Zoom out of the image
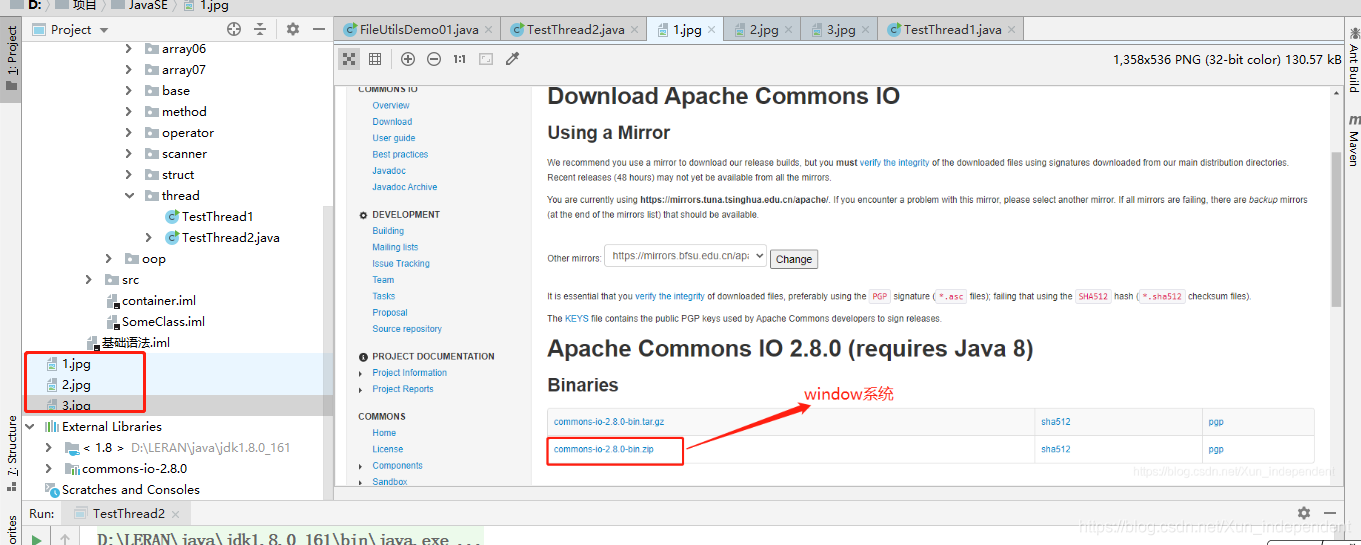Viewport: 1361px width, 545px height. click(x=434, y=59)
